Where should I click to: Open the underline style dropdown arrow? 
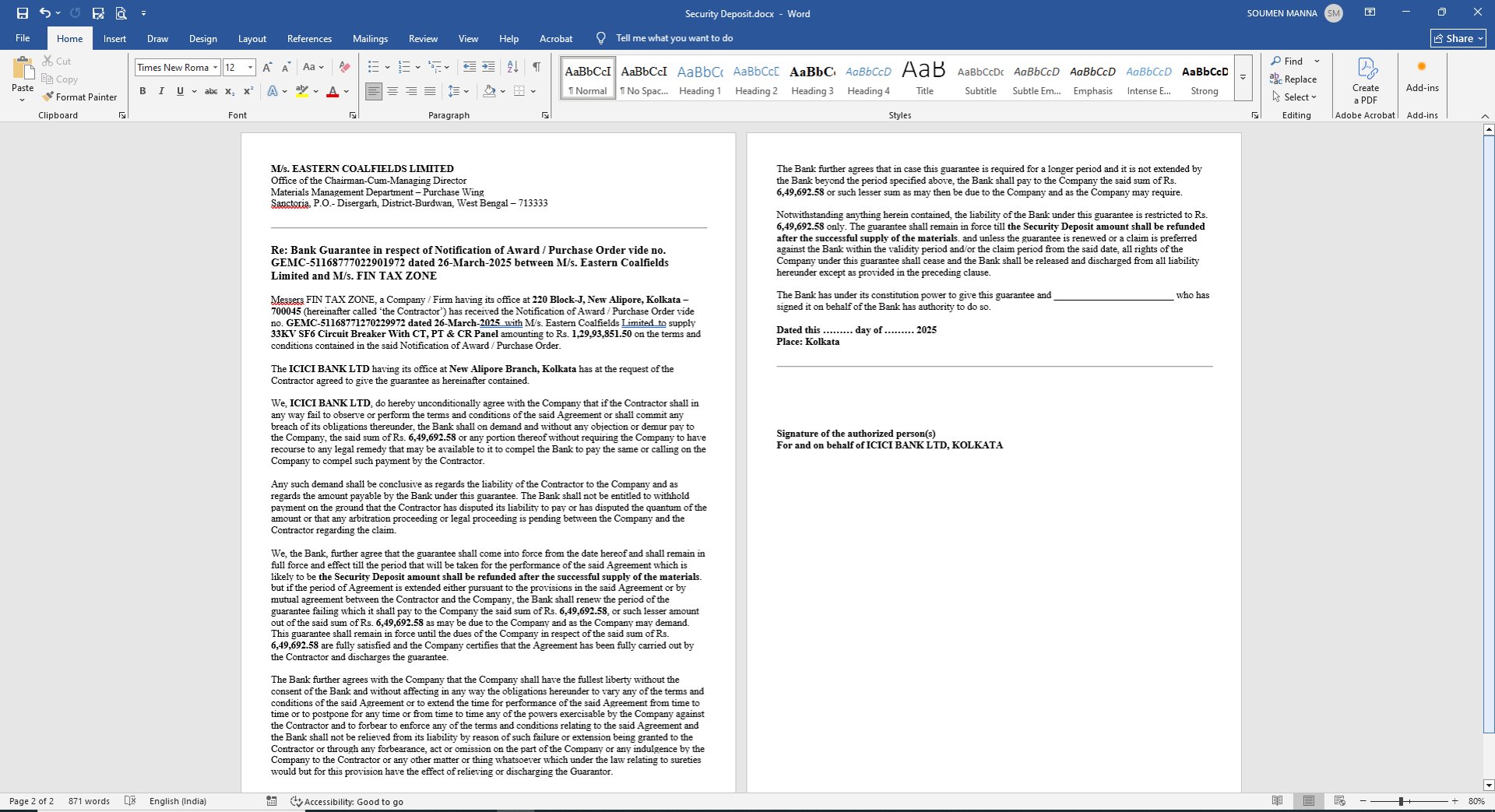(x=194, y=91)
